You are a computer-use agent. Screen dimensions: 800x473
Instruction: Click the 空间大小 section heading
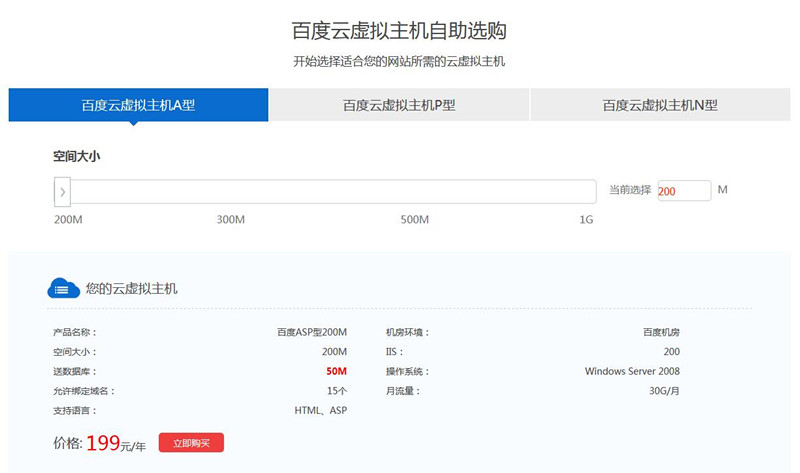pyautogui.click(x=77, y=156)
